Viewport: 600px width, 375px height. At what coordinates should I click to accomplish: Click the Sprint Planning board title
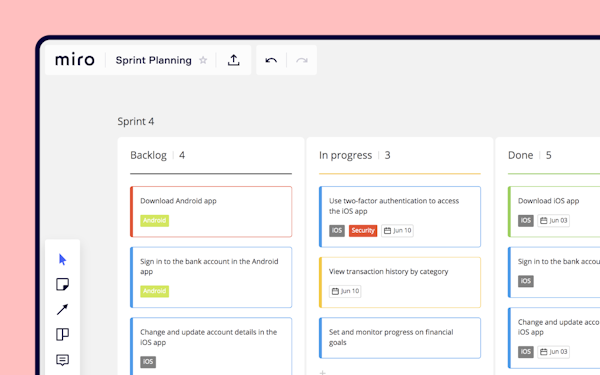(x=153, y=60)
